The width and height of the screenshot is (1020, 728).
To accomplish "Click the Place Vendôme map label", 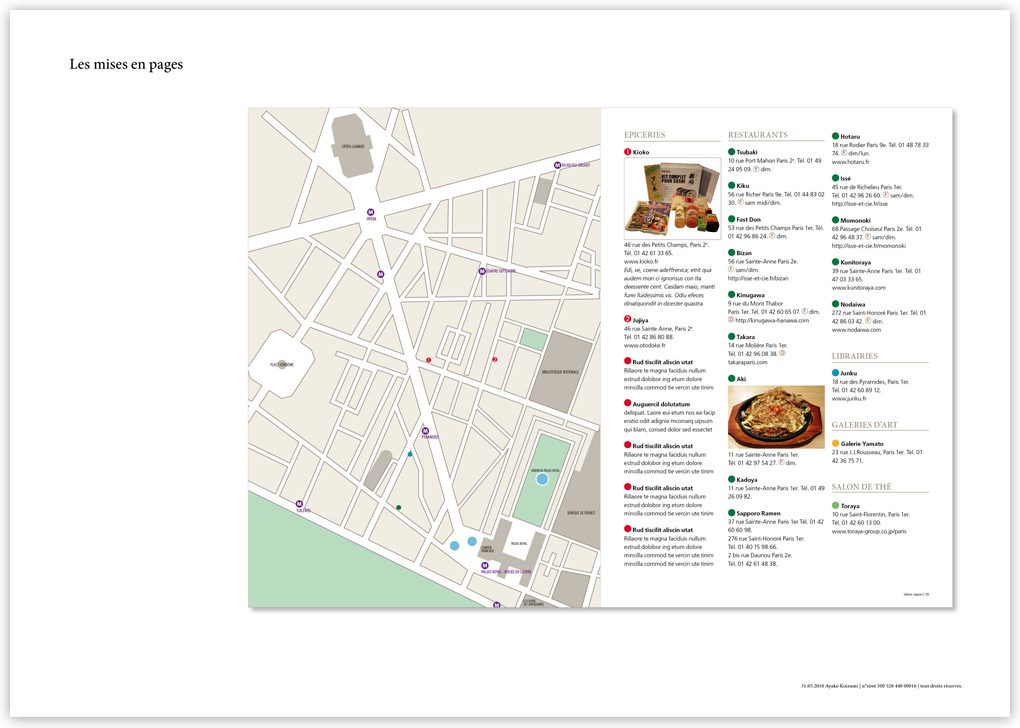I will click(x=282, y=364).
